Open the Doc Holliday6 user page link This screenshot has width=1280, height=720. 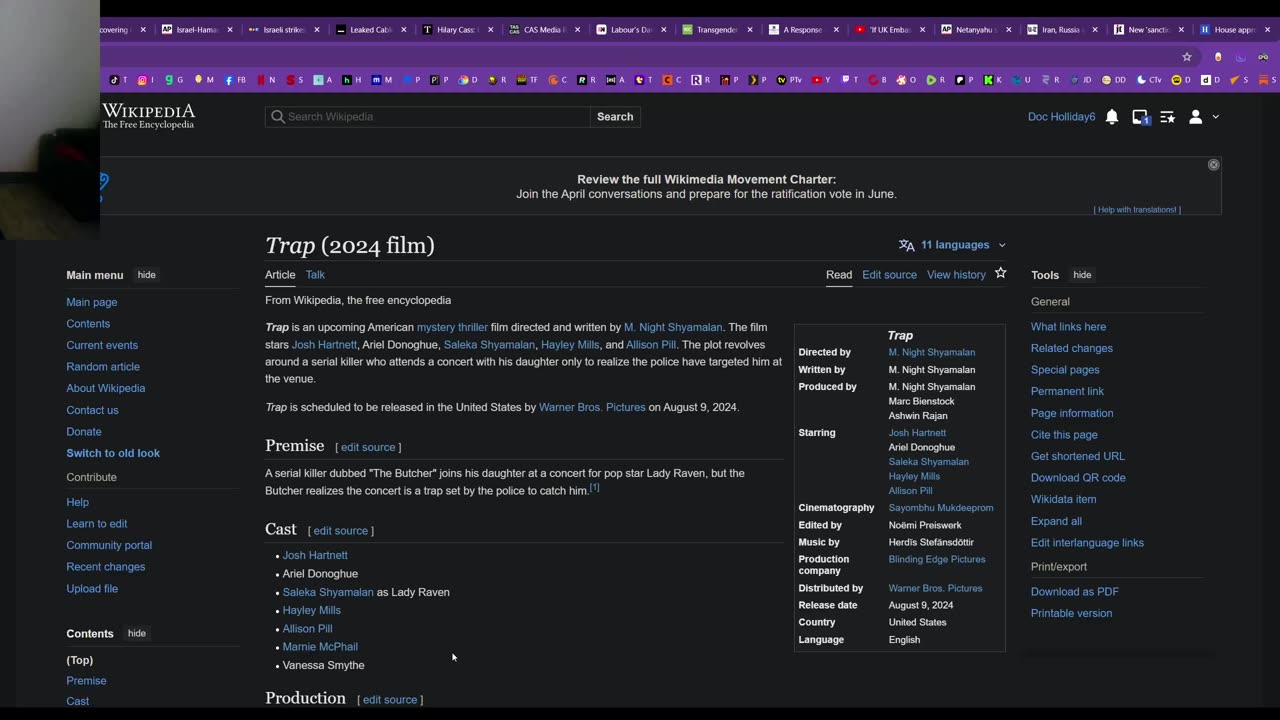pos(1061,117)
